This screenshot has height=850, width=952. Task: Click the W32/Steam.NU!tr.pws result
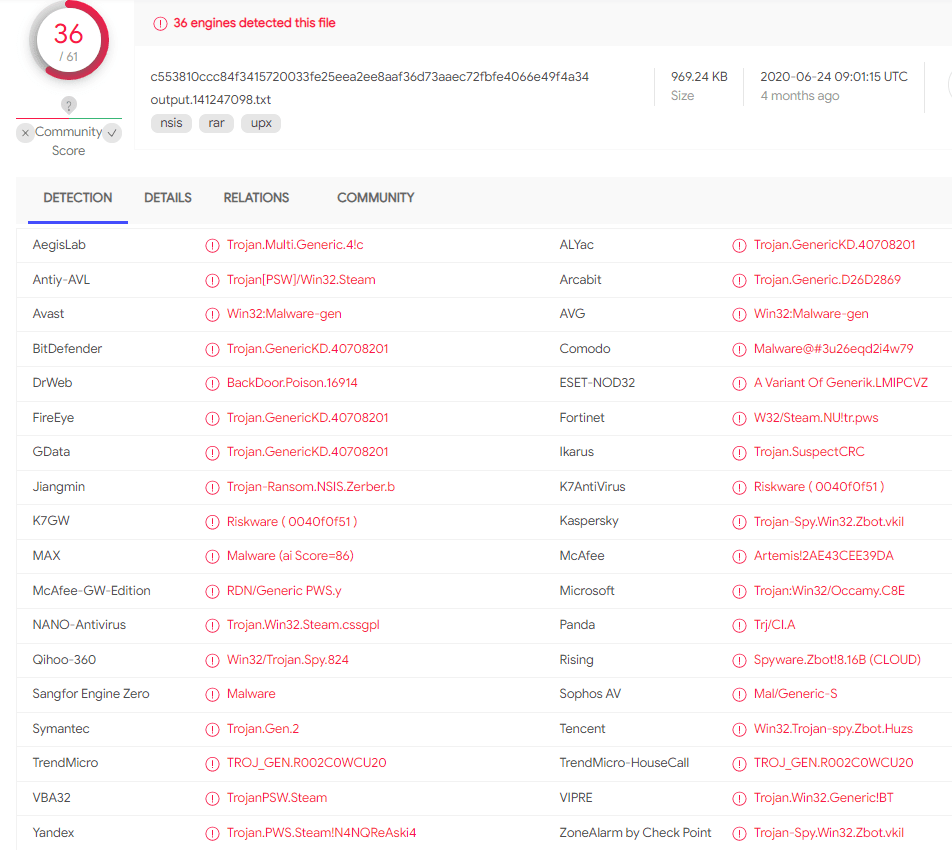(816, 417)
